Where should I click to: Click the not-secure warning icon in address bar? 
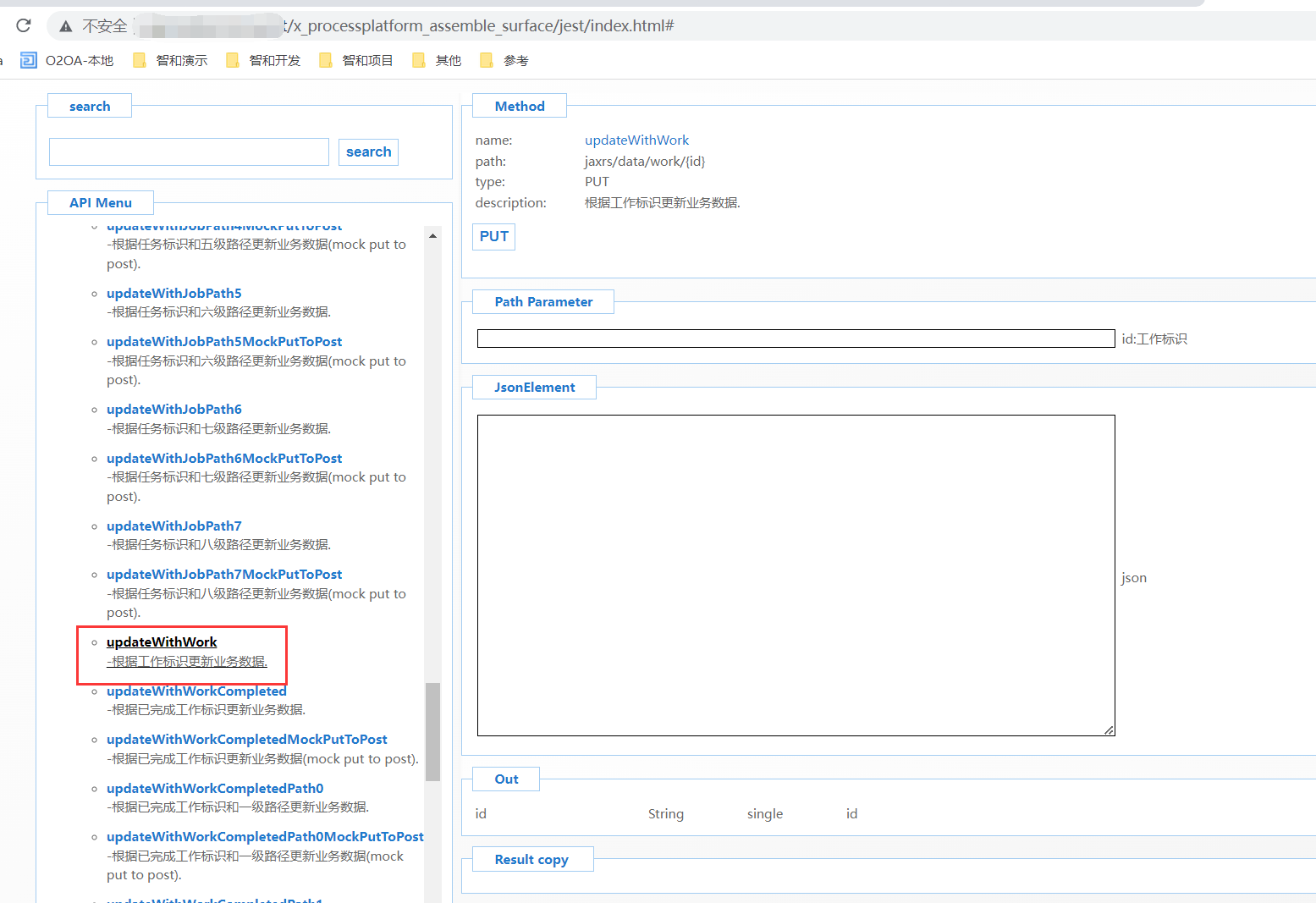[65, 26]
